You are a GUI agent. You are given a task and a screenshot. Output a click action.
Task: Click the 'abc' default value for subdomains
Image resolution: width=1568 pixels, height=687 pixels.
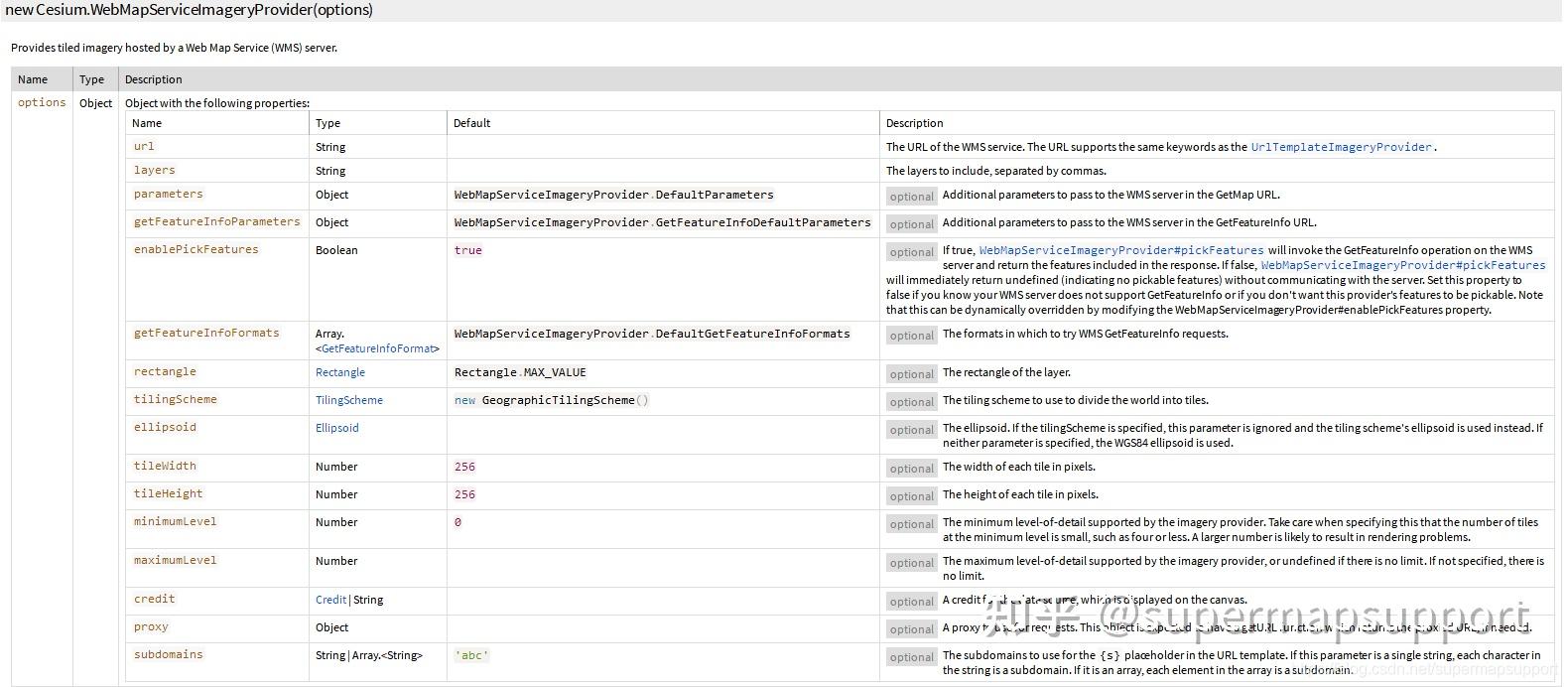click(x=471, y=655)
